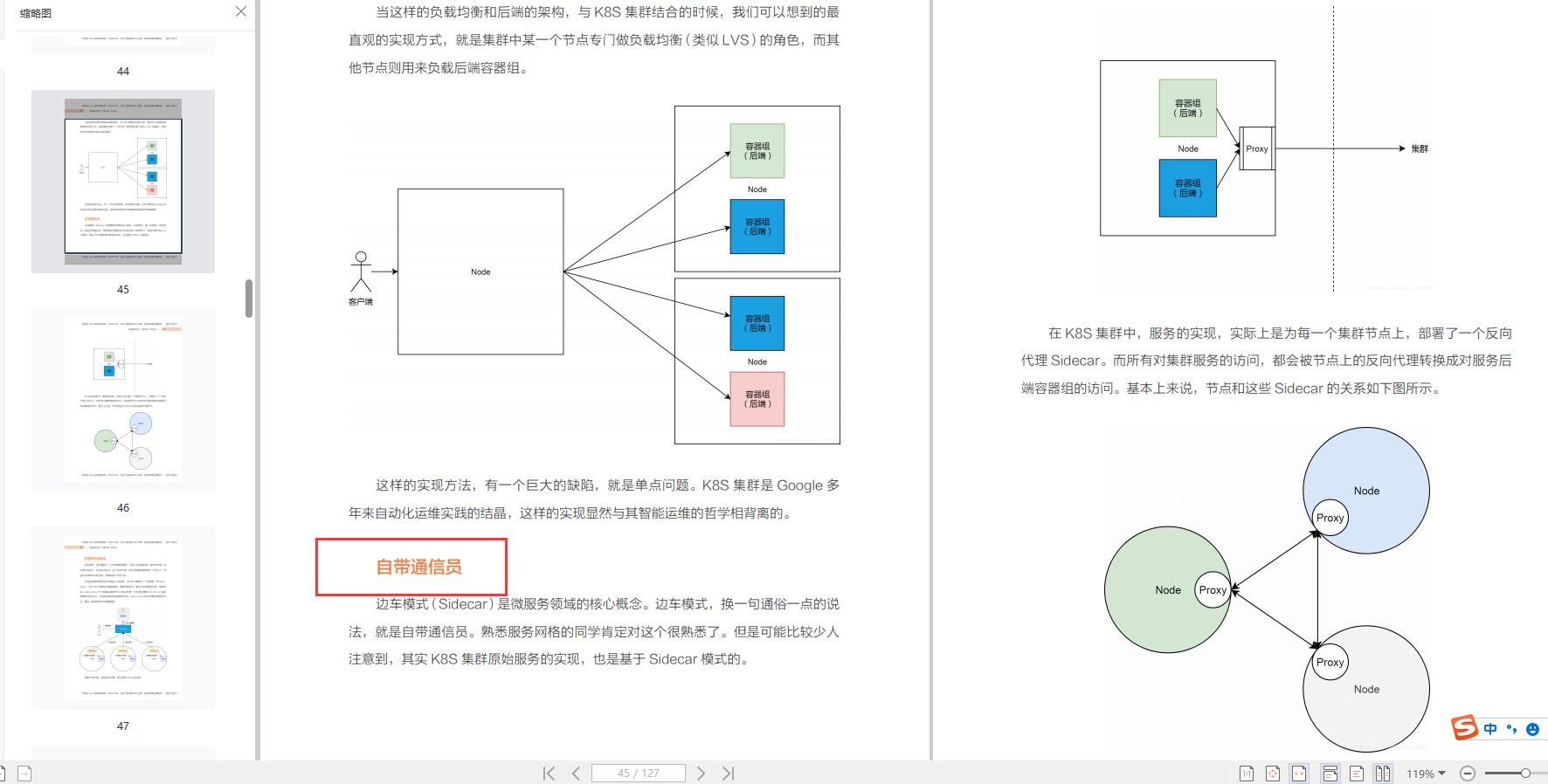
Task: Click the Sogou smiley face icon
Action: pyautogui.click(x=1532, y=729)
